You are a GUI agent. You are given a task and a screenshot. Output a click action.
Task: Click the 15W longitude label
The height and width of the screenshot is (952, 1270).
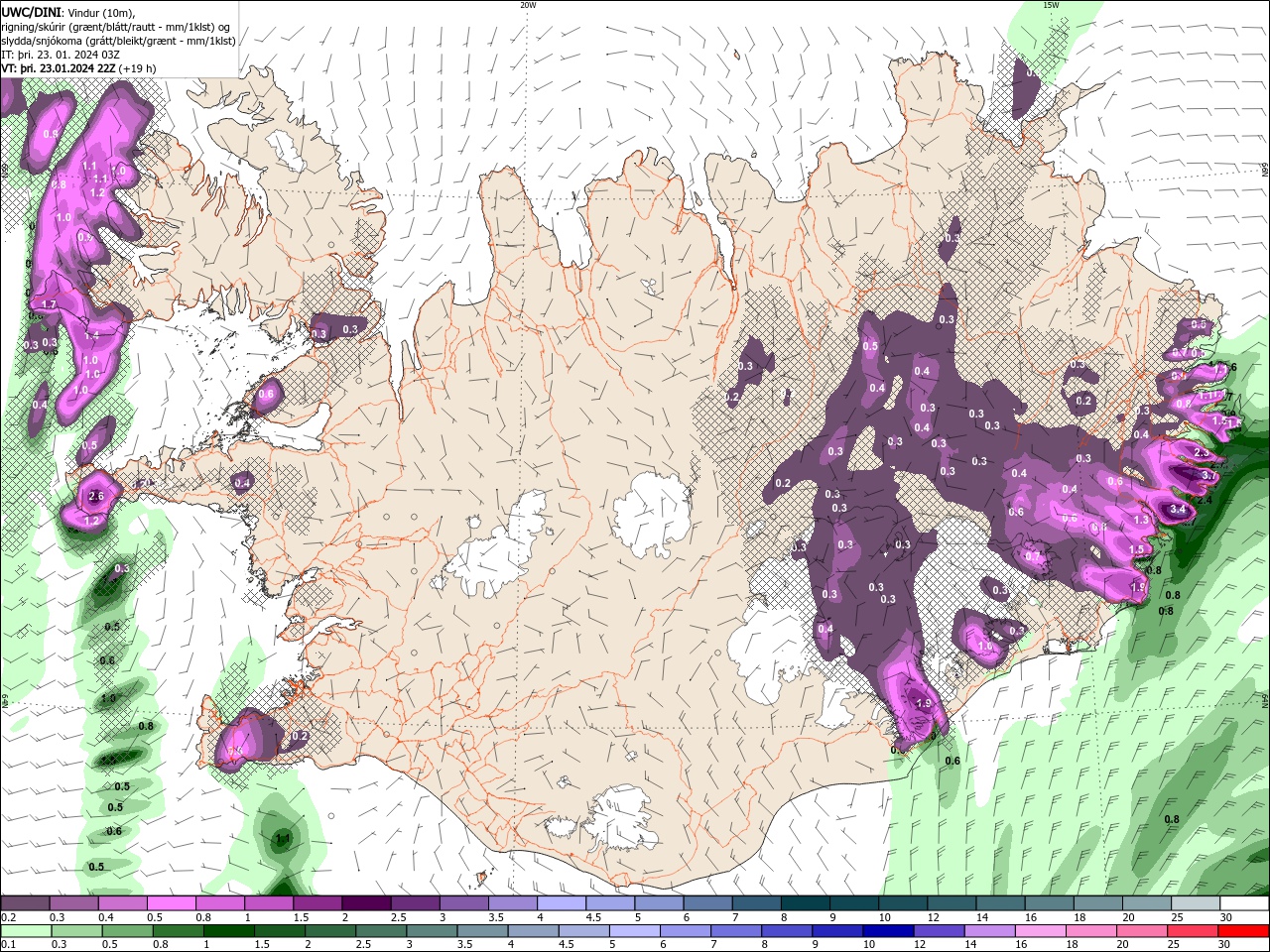click(1051, 5)
